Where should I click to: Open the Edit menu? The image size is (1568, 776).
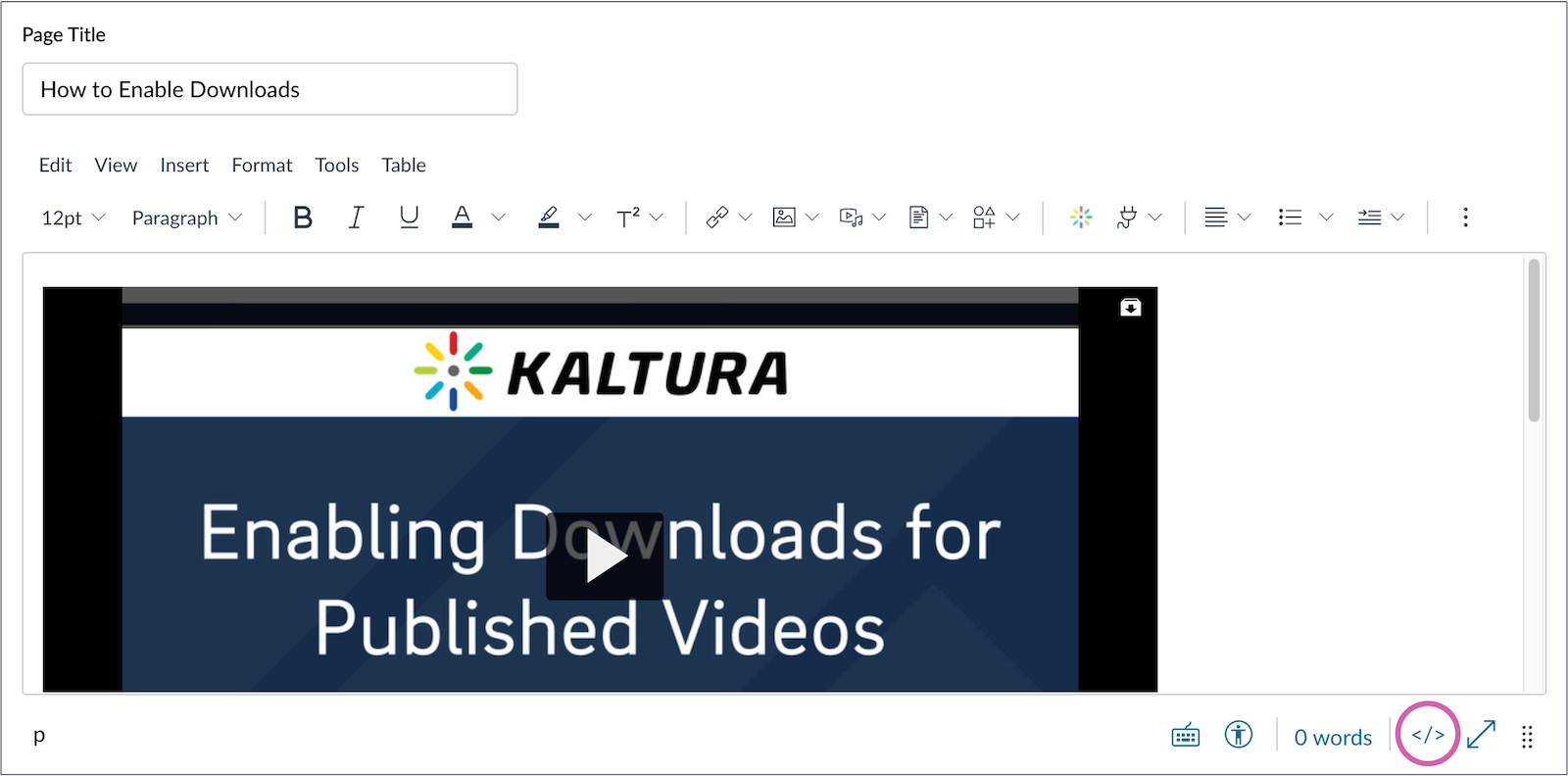tap(56, 166)
